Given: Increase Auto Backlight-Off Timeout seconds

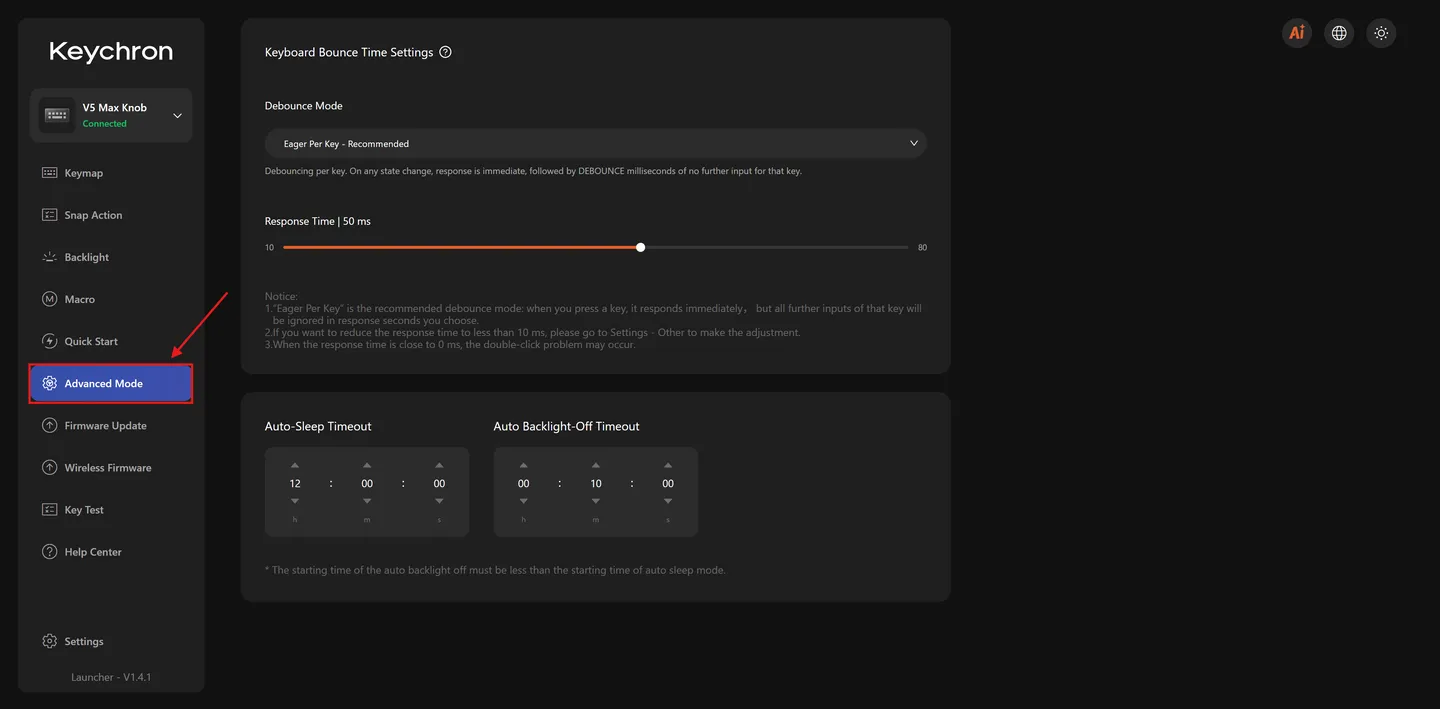Looking at the screenshot, I should click(668, 465).
